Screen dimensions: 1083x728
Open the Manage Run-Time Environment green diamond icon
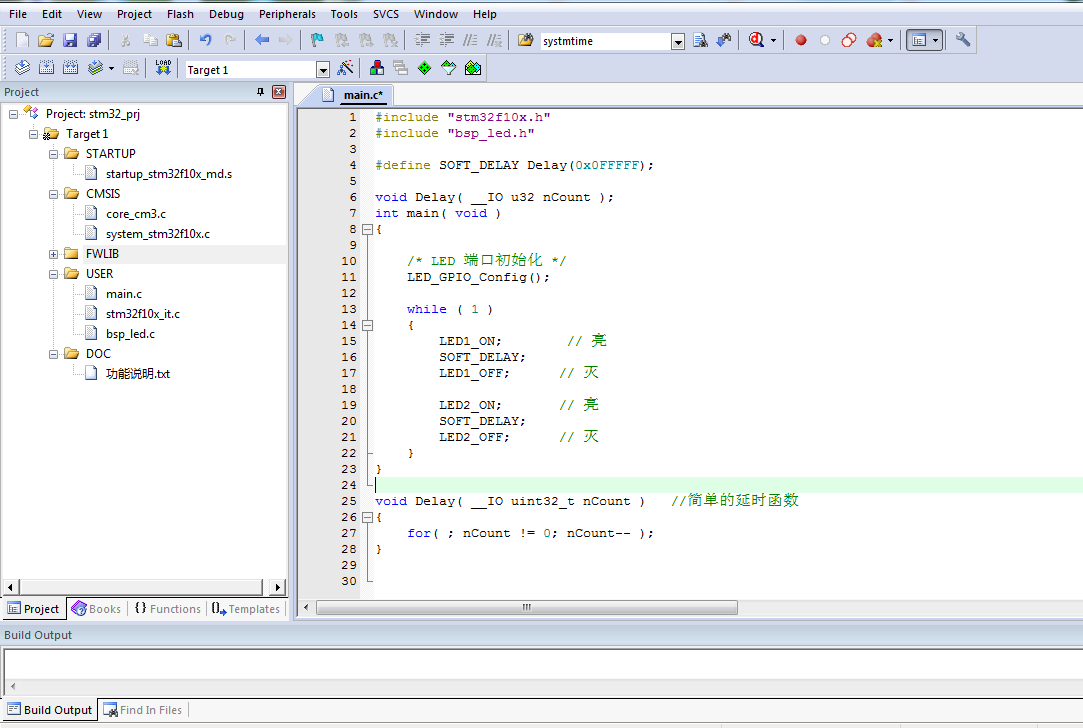pyautogui.click(x=424, y=68)
